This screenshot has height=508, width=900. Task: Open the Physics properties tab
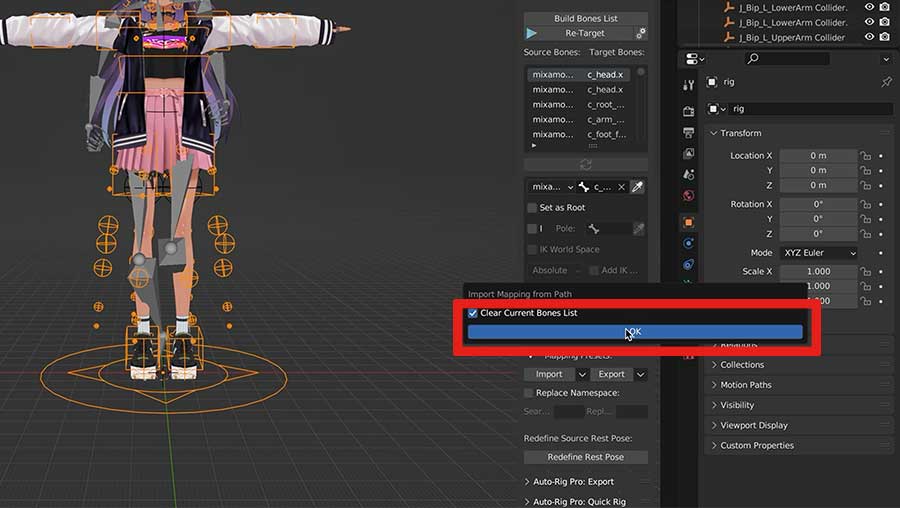coord(689,243)
